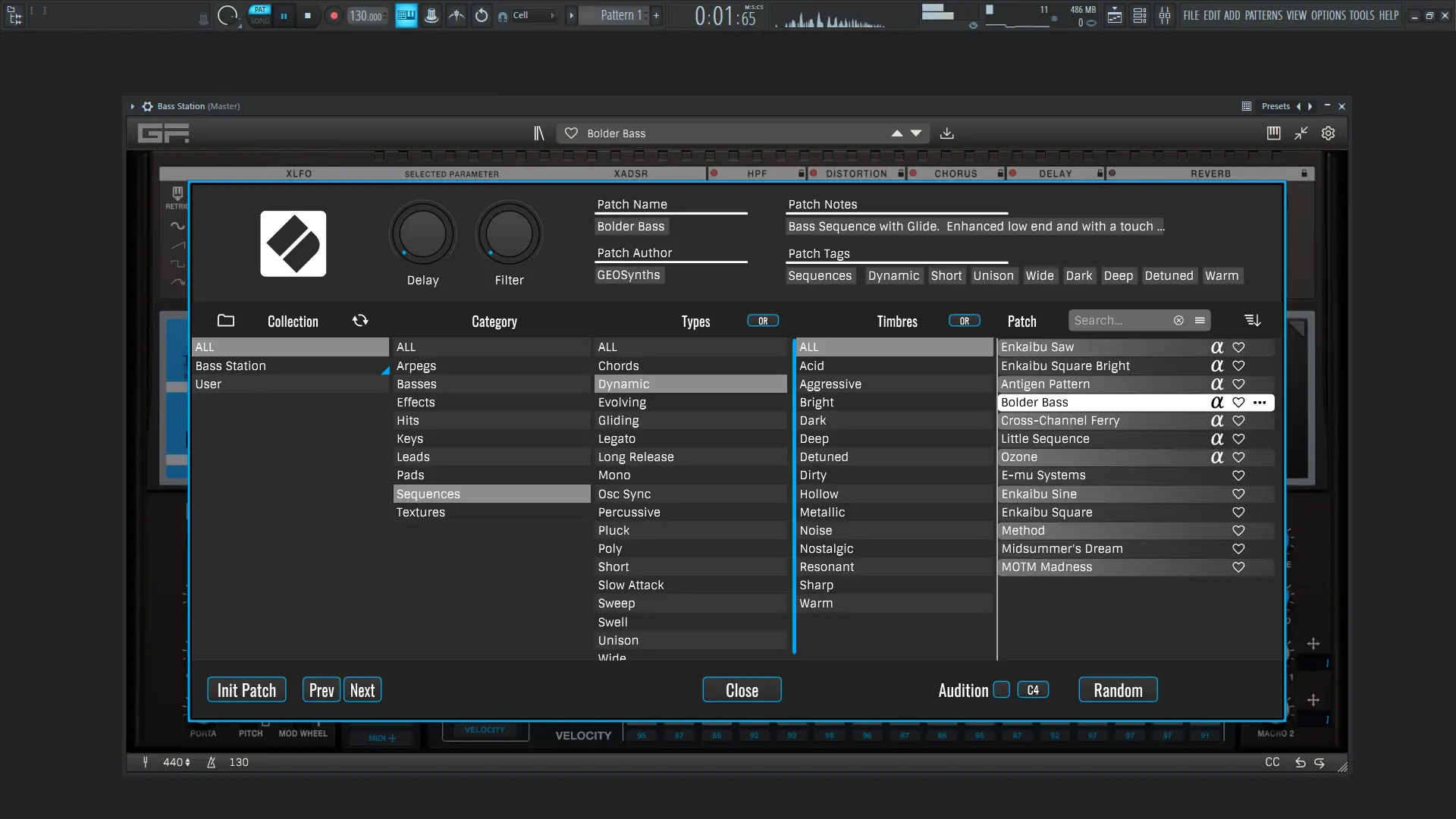Open the search options hamburger menu
The image size is (1456, 819).
1200,321
